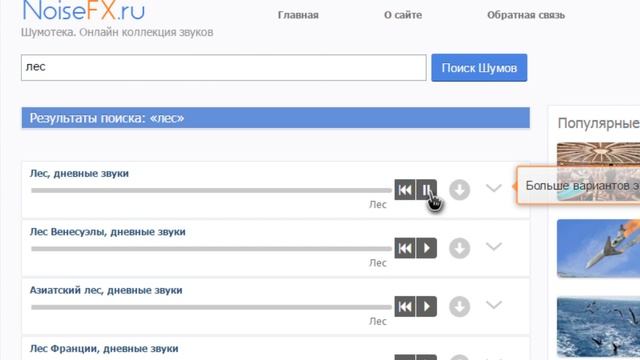The width and height of the screenshot is (640, 360).
Task: Focus the search field containing "лес"
Action: tap(224, 67)
